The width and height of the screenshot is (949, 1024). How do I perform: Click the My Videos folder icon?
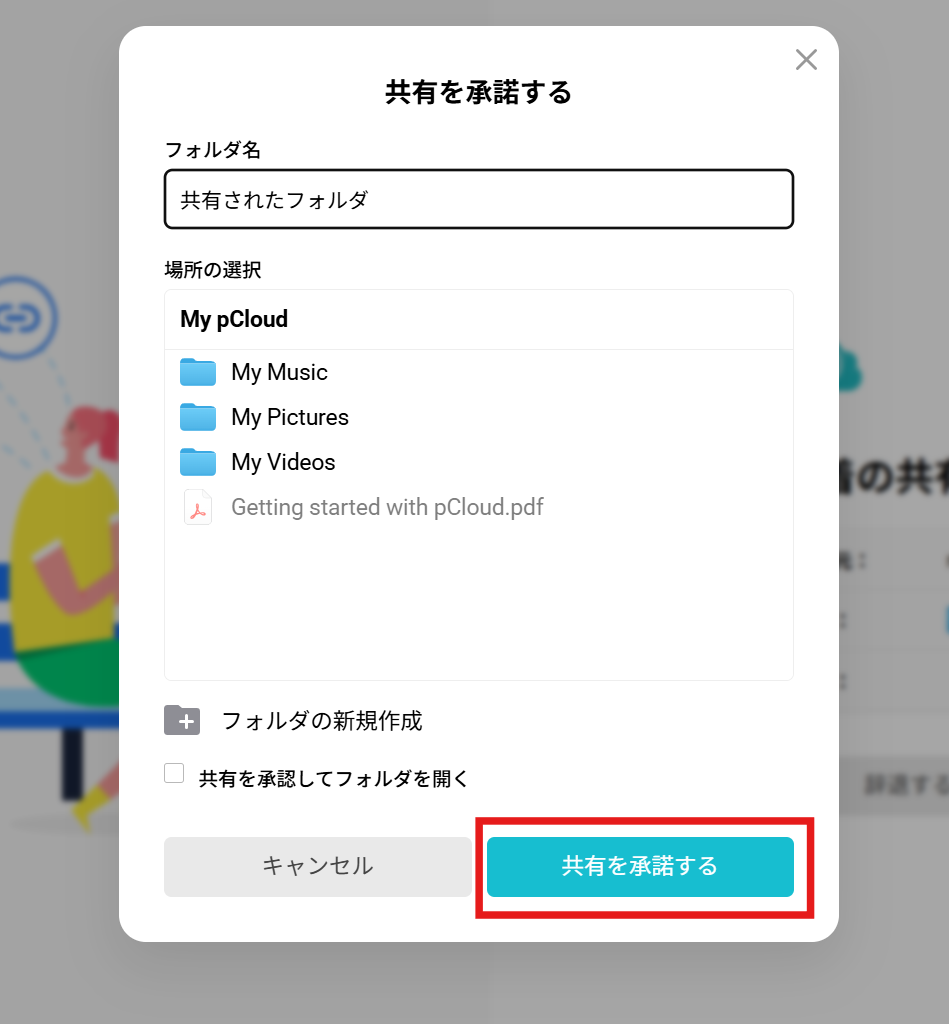click(x=198, y=462)
